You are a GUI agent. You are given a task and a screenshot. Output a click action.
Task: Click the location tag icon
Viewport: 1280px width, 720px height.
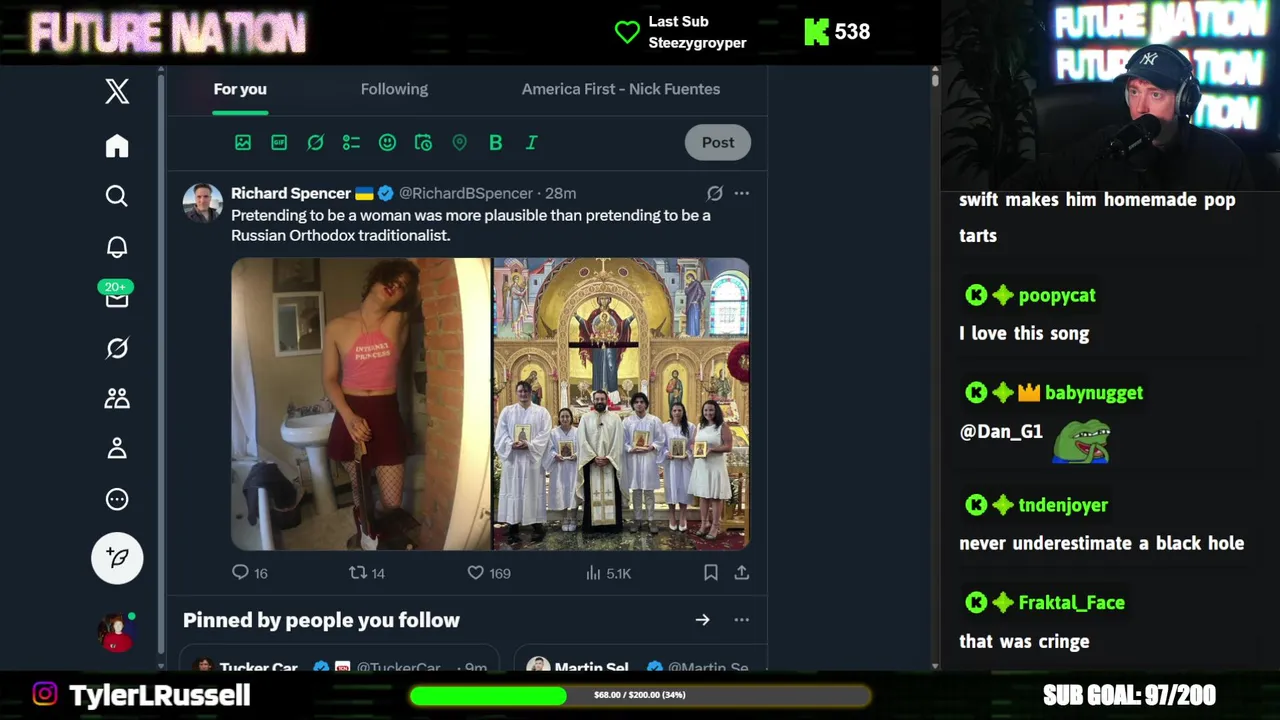pos(459,143)
